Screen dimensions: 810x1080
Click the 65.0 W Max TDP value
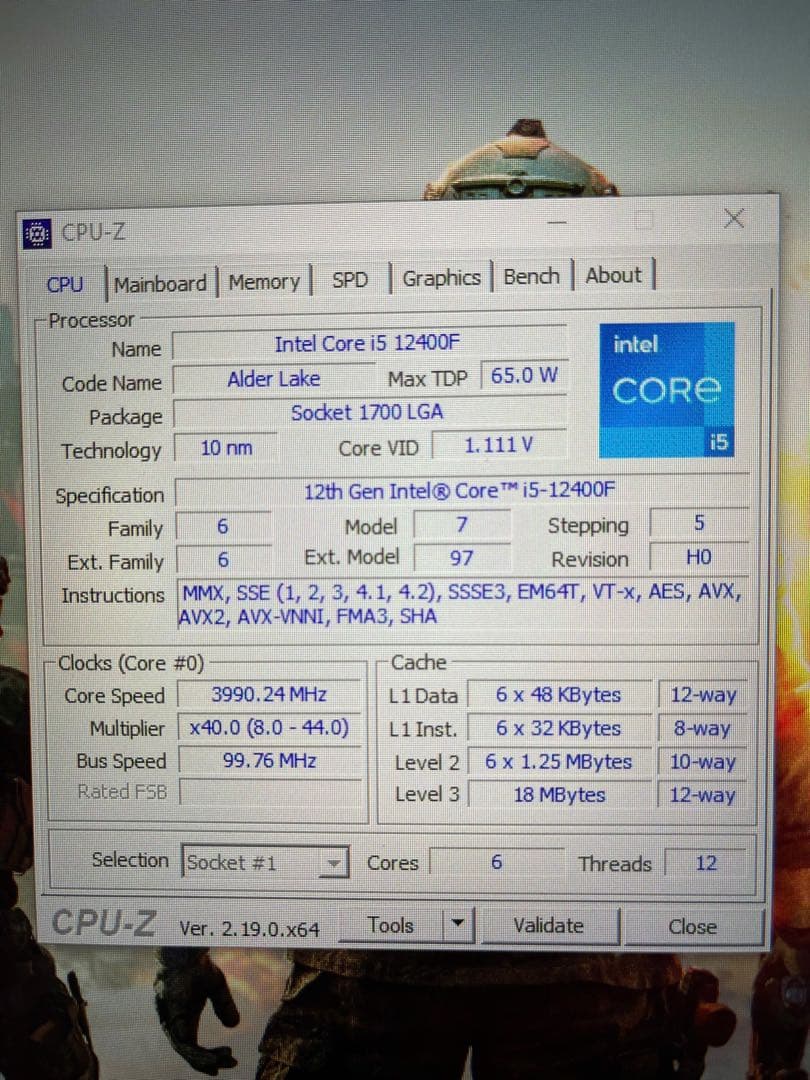pos(524,375)
